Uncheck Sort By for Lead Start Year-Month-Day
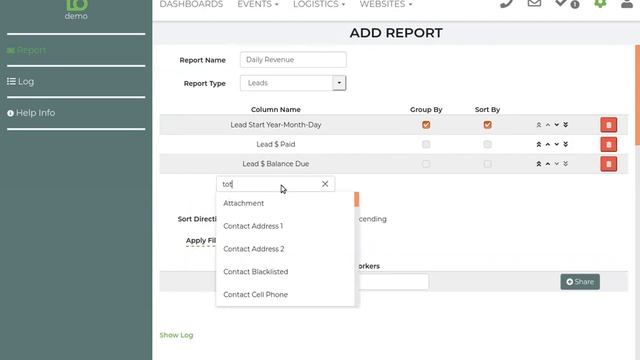640x360 pixels. pos(487,125)
